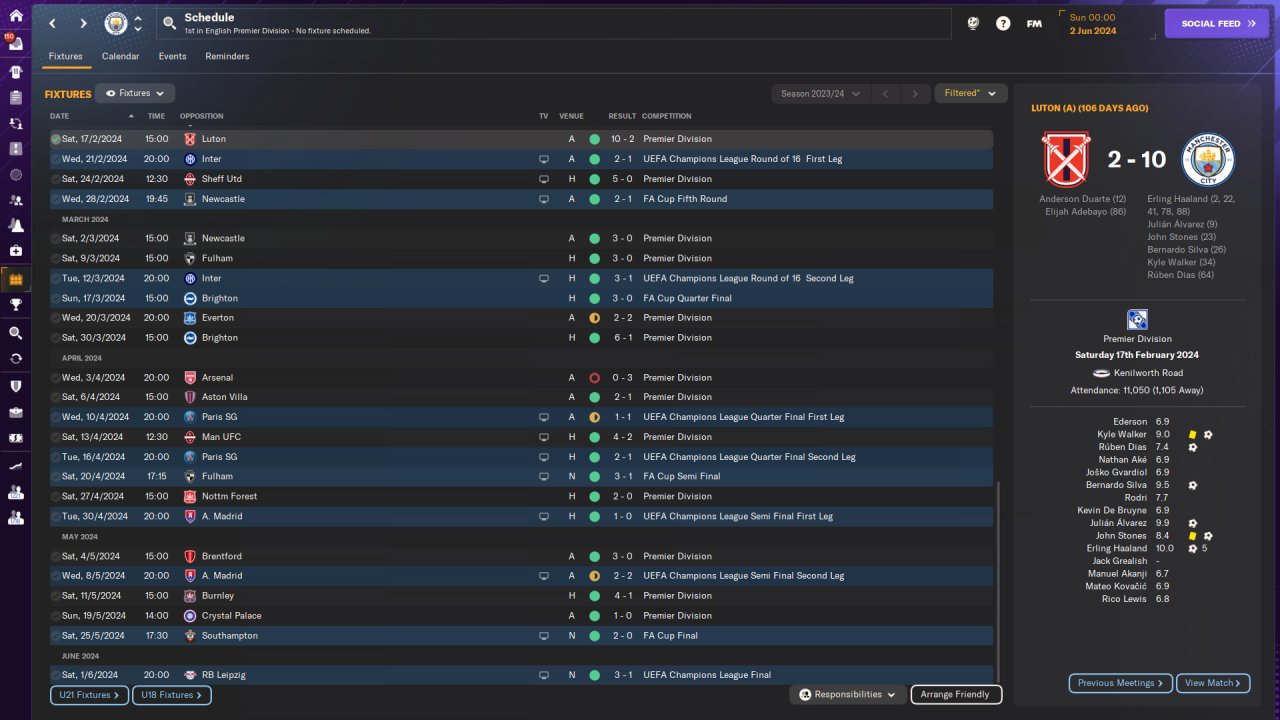Open the FM menu icon

click(x=1034, y=23)
